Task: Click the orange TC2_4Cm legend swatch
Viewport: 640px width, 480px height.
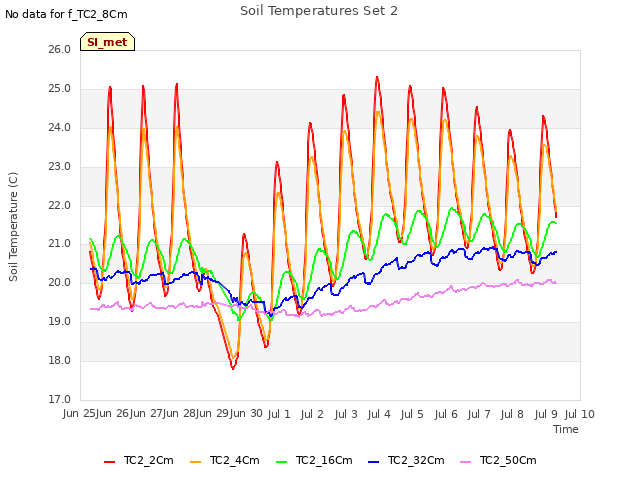Action: click(x=196, y=462)
